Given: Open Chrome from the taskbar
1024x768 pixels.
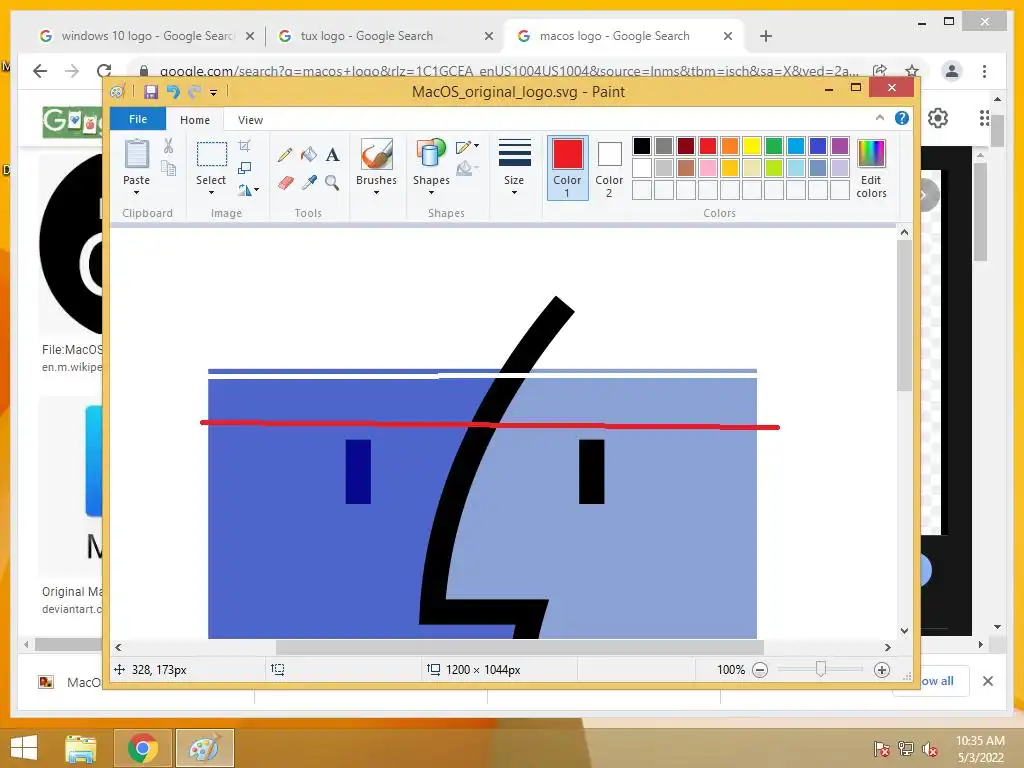Looking at the screenshot, I should (142, 748).
